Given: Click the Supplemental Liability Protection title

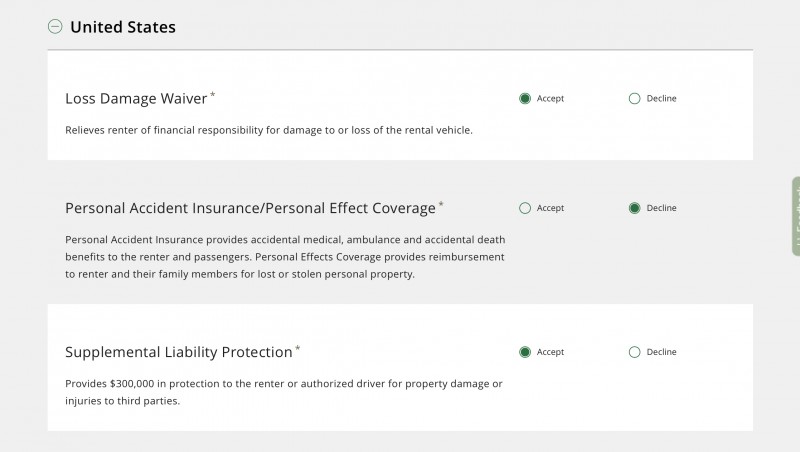Looking at the screenshot, I should [x=178, y=352].
